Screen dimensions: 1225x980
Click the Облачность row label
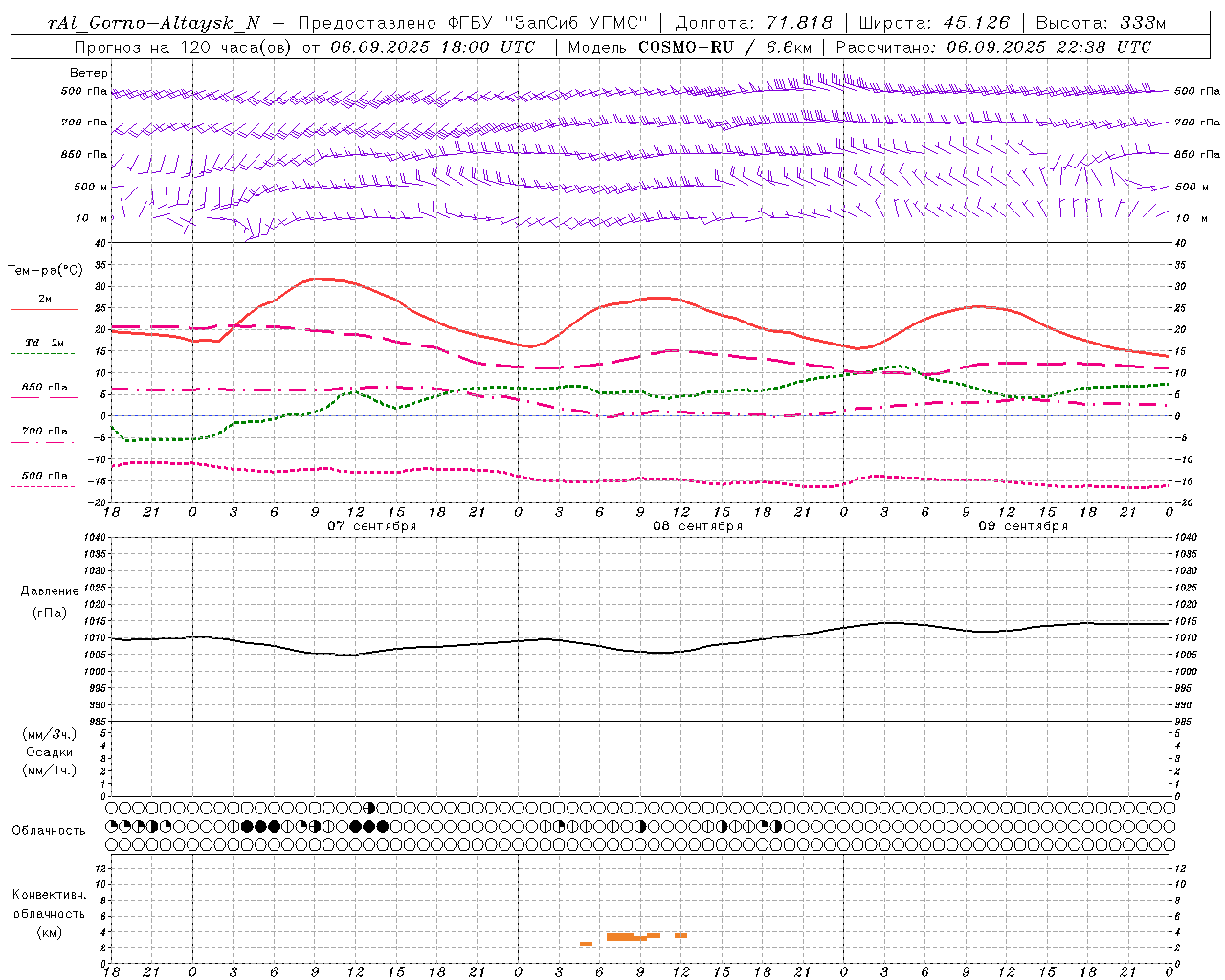[49, 831]
